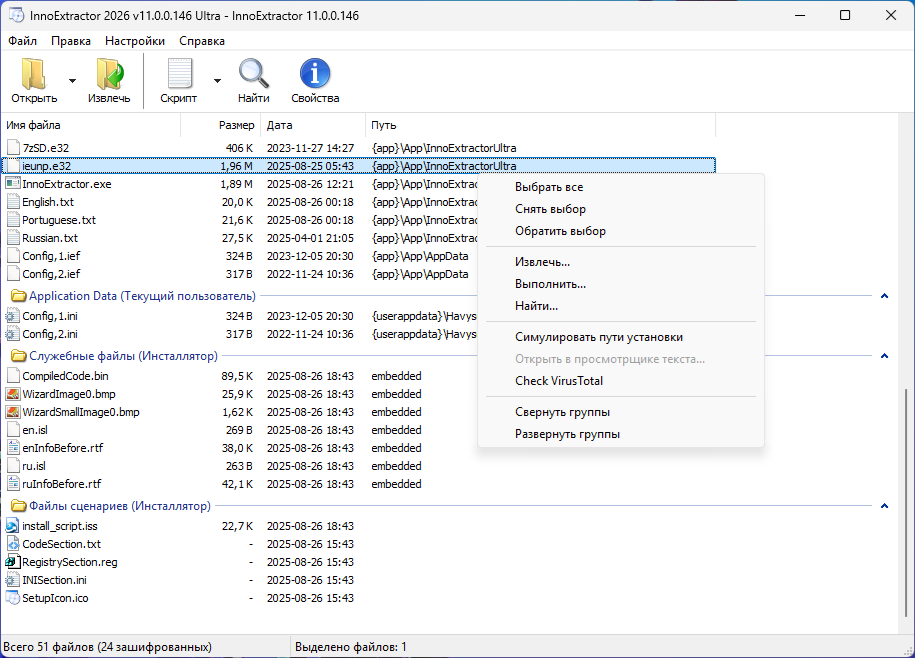Image resolution: width=915 pixels, height=658 pixels.
Task: Click the Config,2.ini gear icon
Action: coord(13,334)
